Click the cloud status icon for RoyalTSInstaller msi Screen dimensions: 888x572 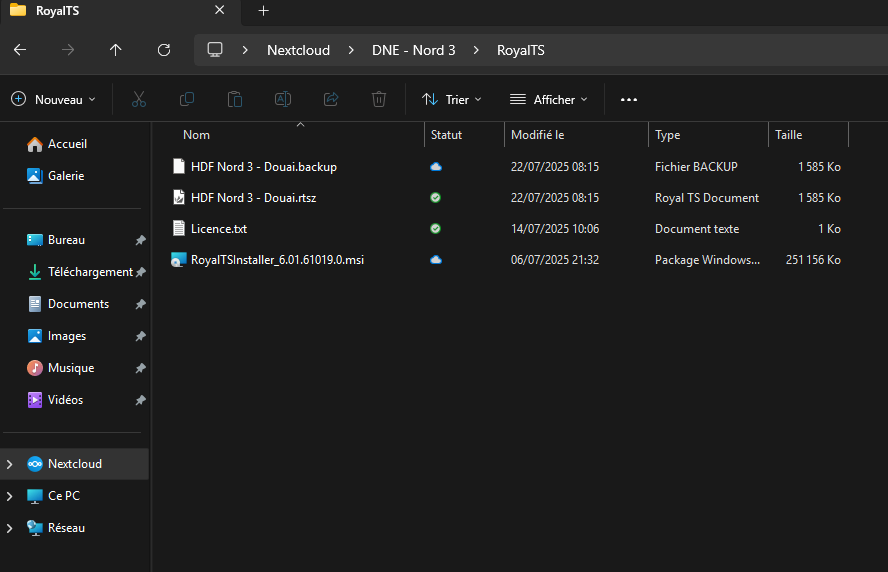coord(436,259)
